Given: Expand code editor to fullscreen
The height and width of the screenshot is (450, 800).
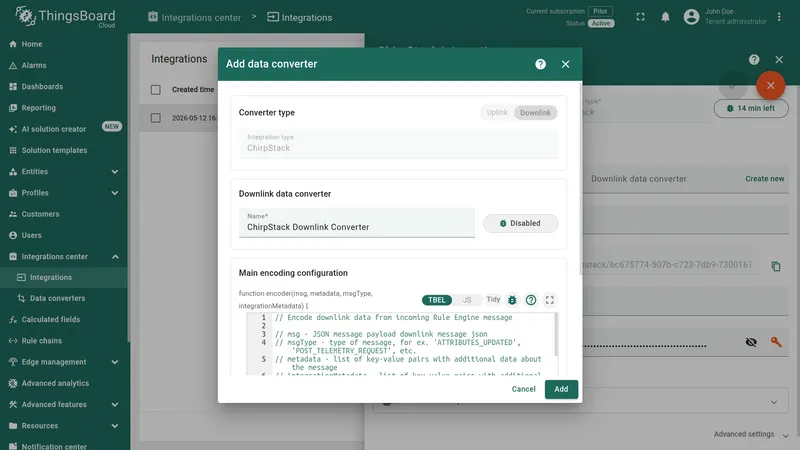Looking at the screenshot, I should click(x=549, y=300).
